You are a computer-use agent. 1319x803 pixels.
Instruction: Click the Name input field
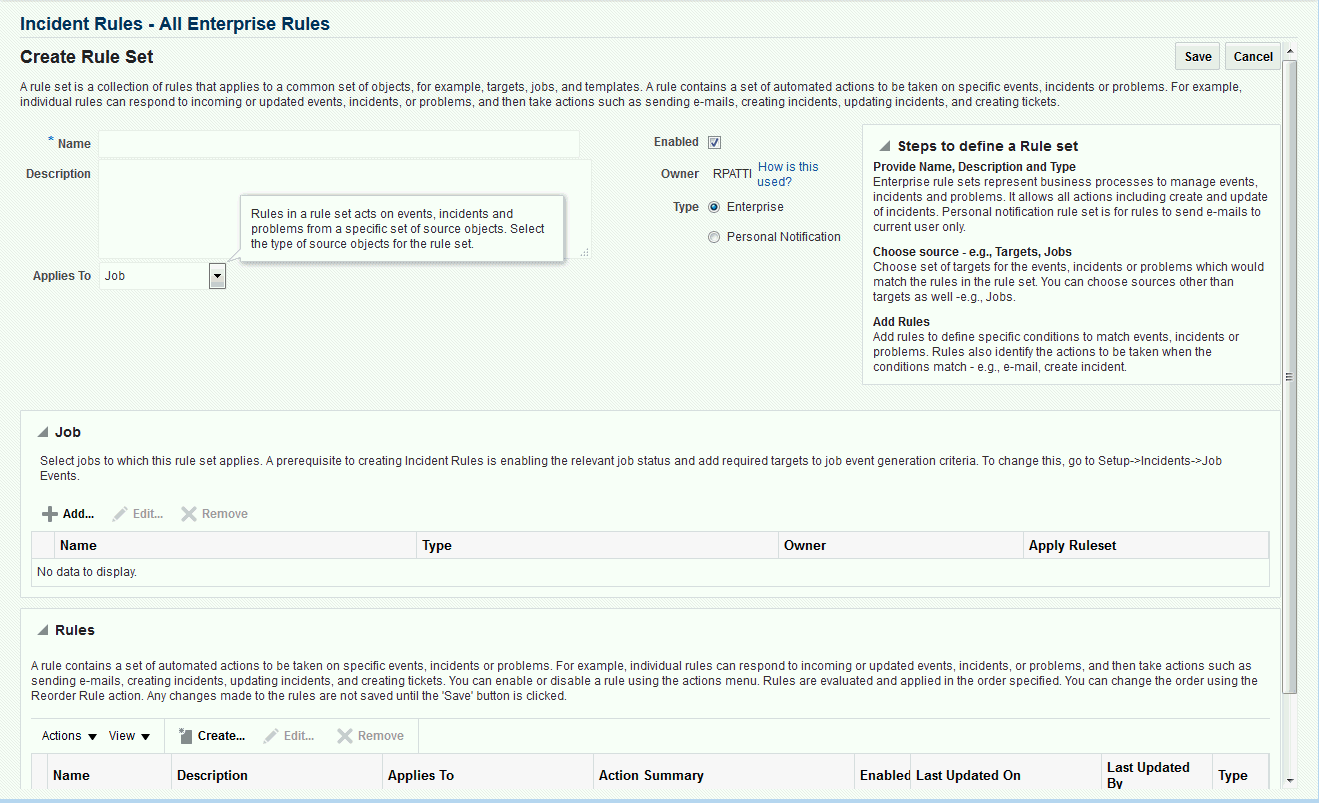tap(339, 144)
